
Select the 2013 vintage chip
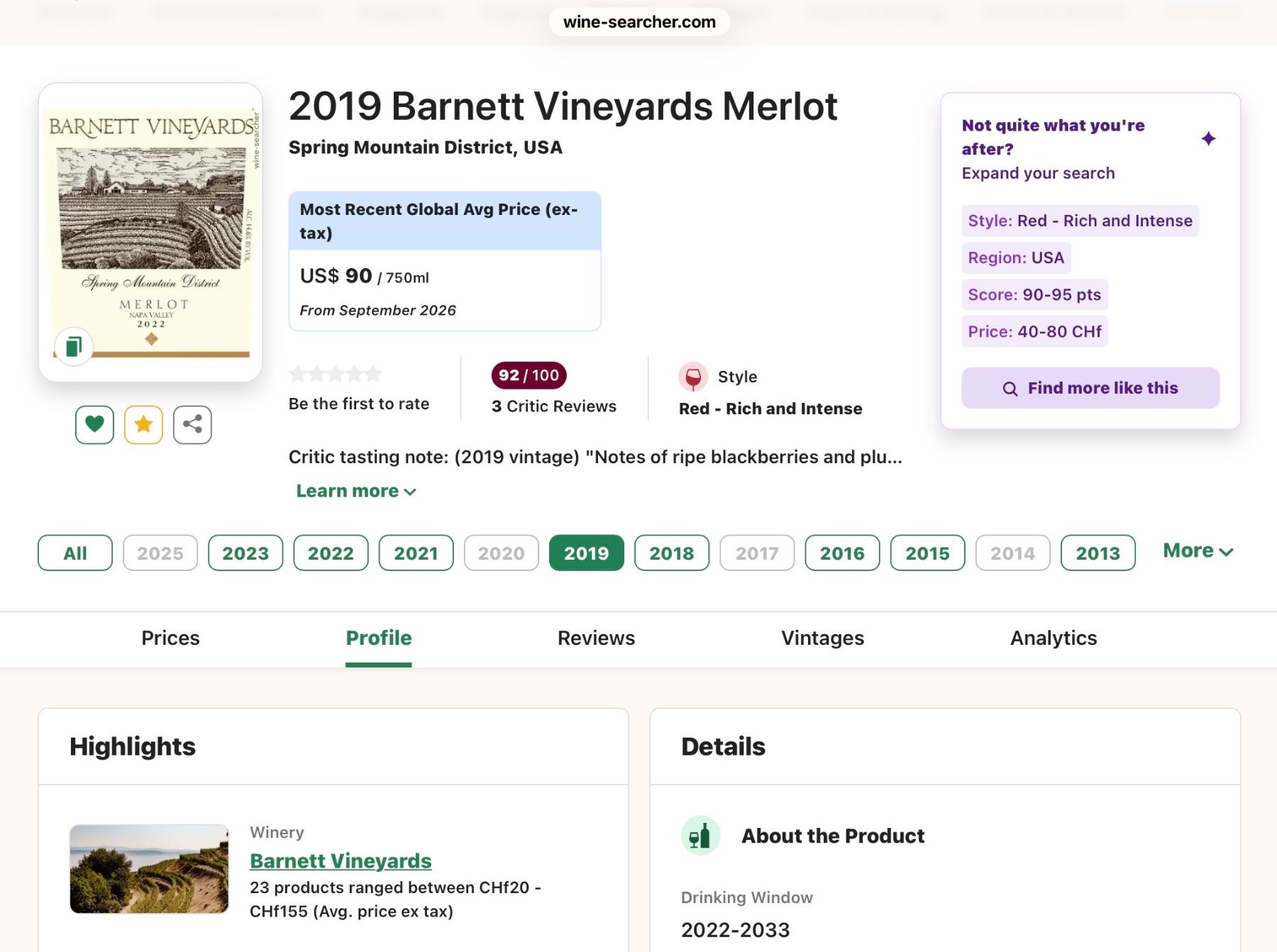pyautogui.click(x=1098, y=553)
